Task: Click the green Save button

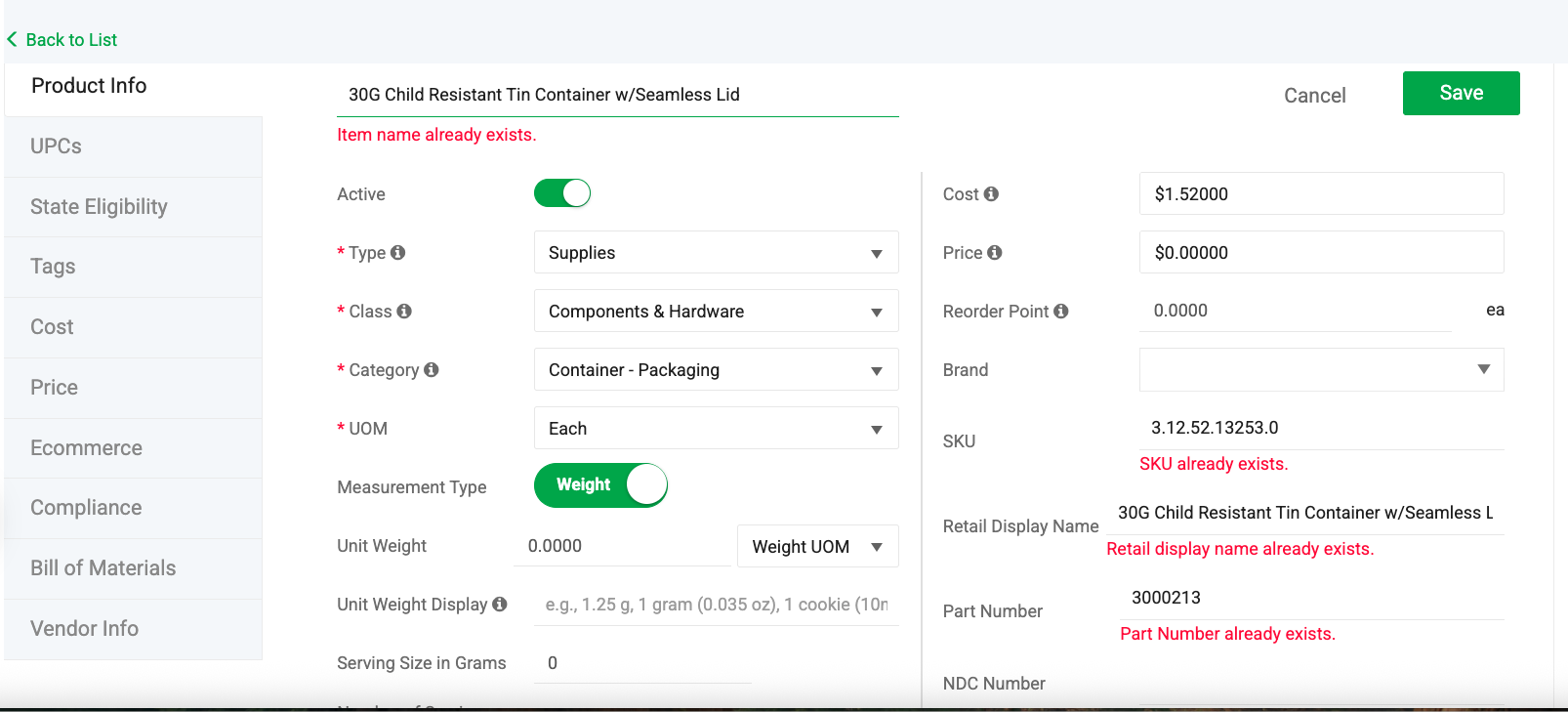Action: pos(1461,93)
